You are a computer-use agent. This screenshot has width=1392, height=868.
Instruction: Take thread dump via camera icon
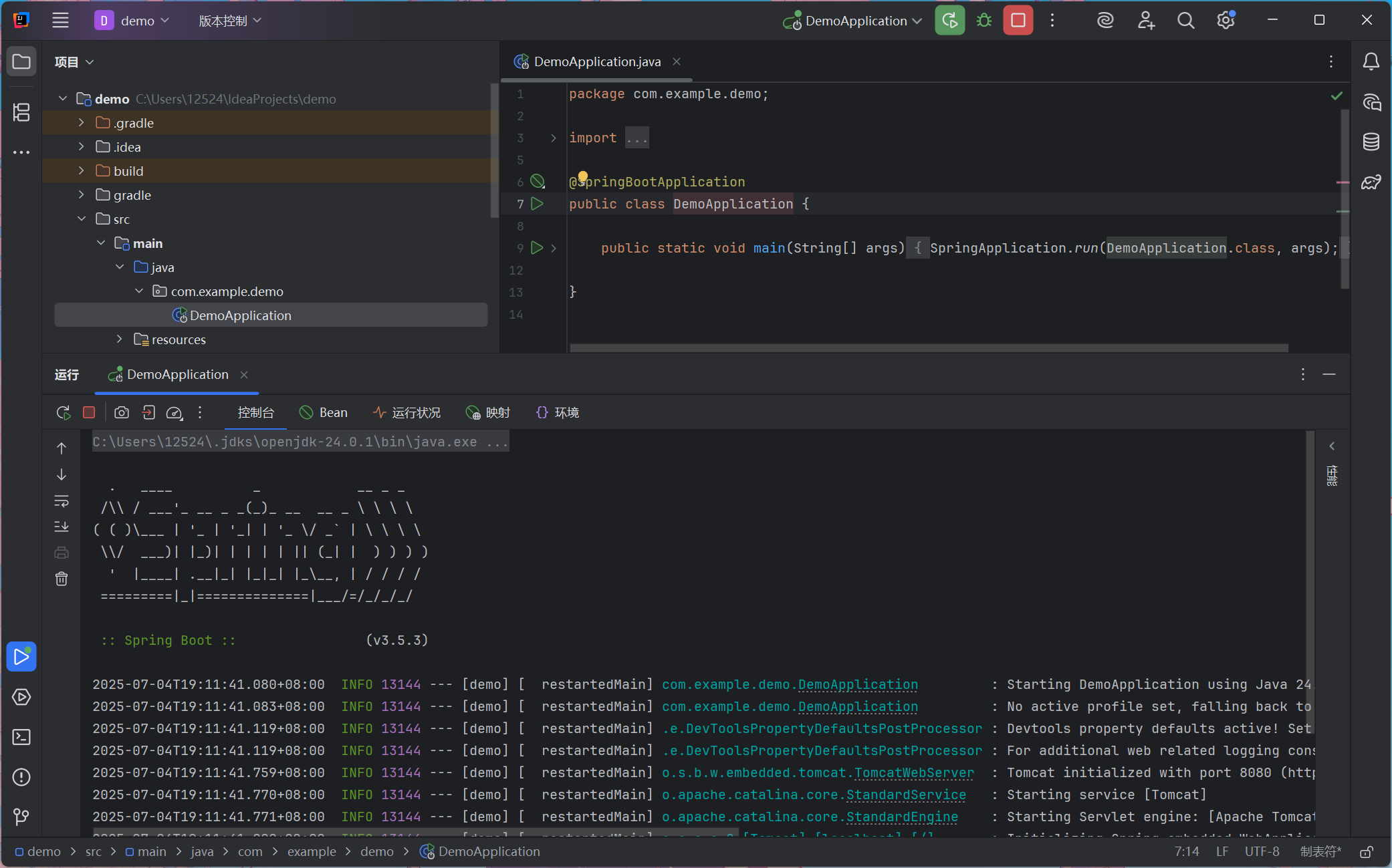(x=121, y=413)
